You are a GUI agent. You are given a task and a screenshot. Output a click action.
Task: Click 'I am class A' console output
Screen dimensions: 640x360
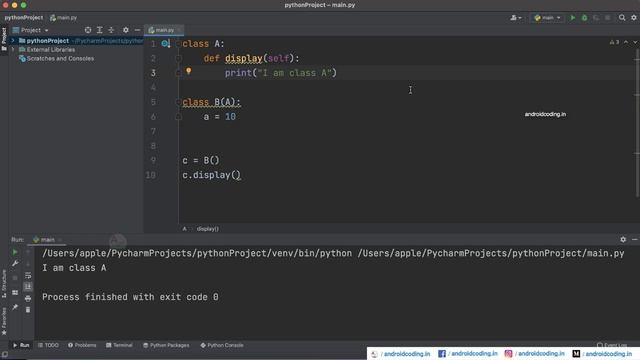pos(74,268)
